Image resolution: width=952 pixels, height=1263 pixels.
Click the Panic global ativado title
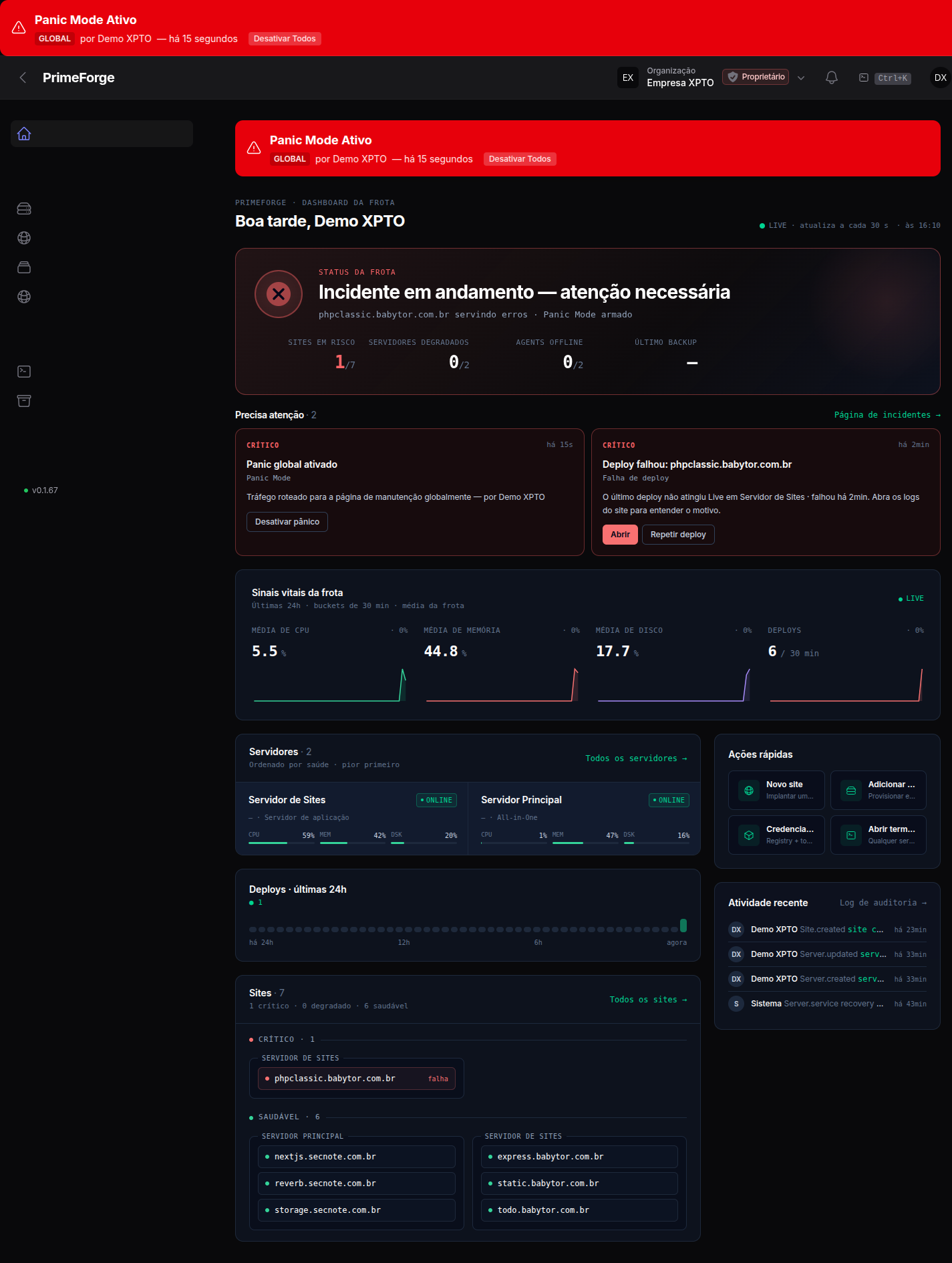[292, 464]
